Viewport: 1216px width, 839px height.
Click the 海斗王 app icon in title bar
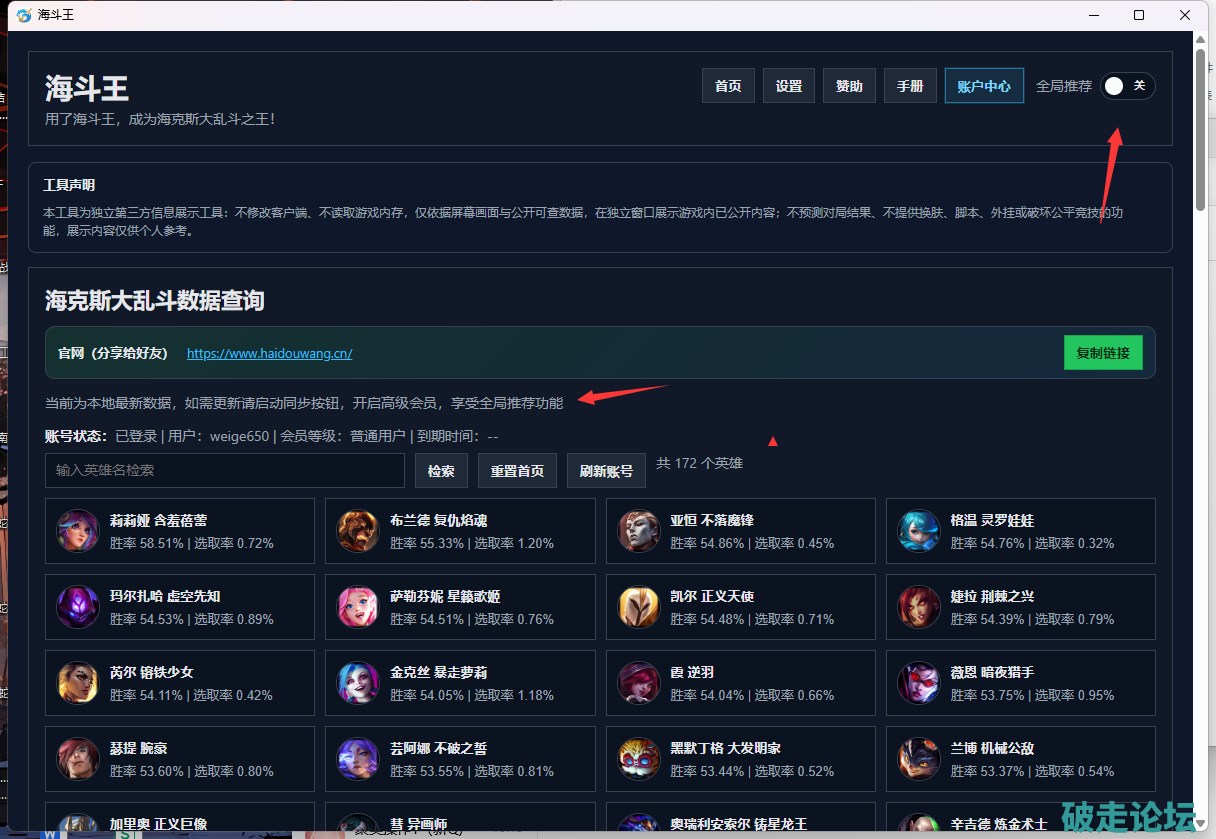click(x=24, y=15)
